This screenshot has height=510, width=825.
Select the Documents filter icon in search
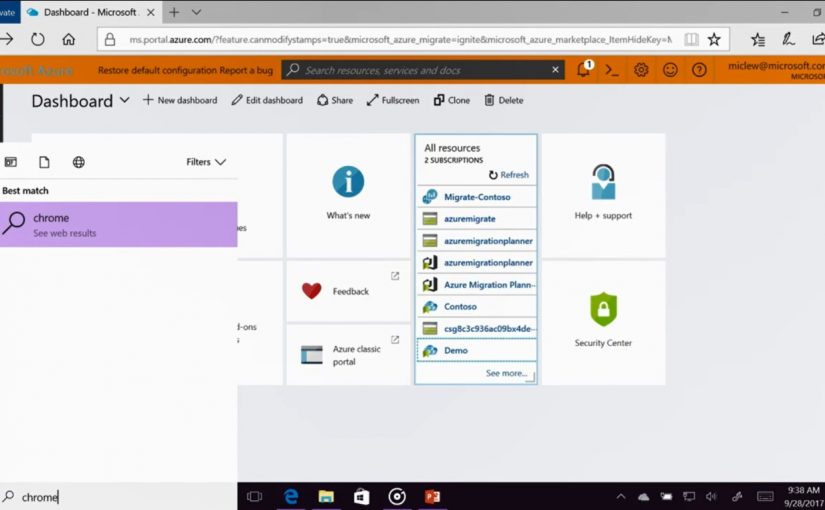(x=44, y=162)
